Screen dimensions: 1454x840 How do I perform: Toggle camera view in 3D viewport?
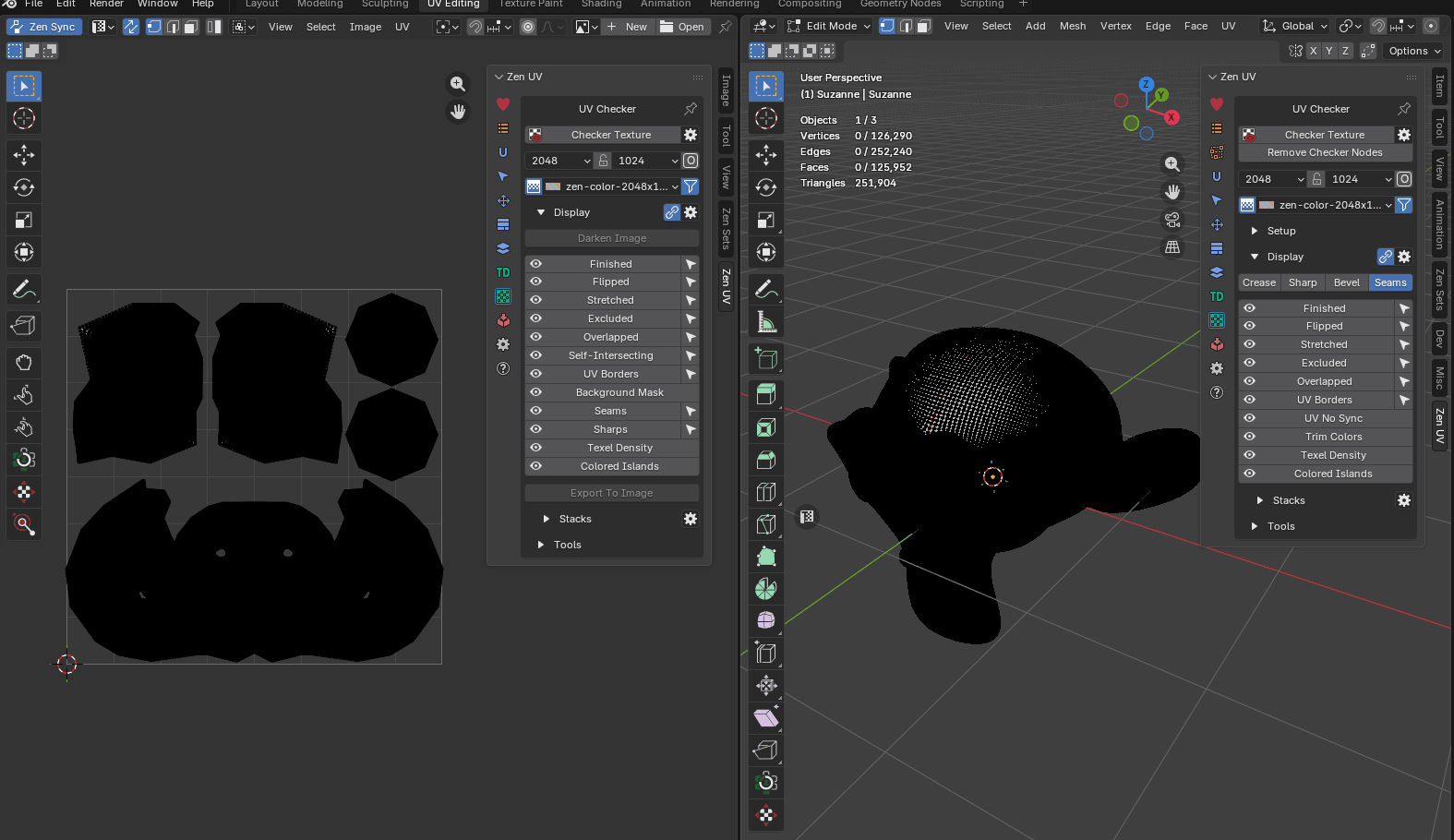click(1172, 220)
